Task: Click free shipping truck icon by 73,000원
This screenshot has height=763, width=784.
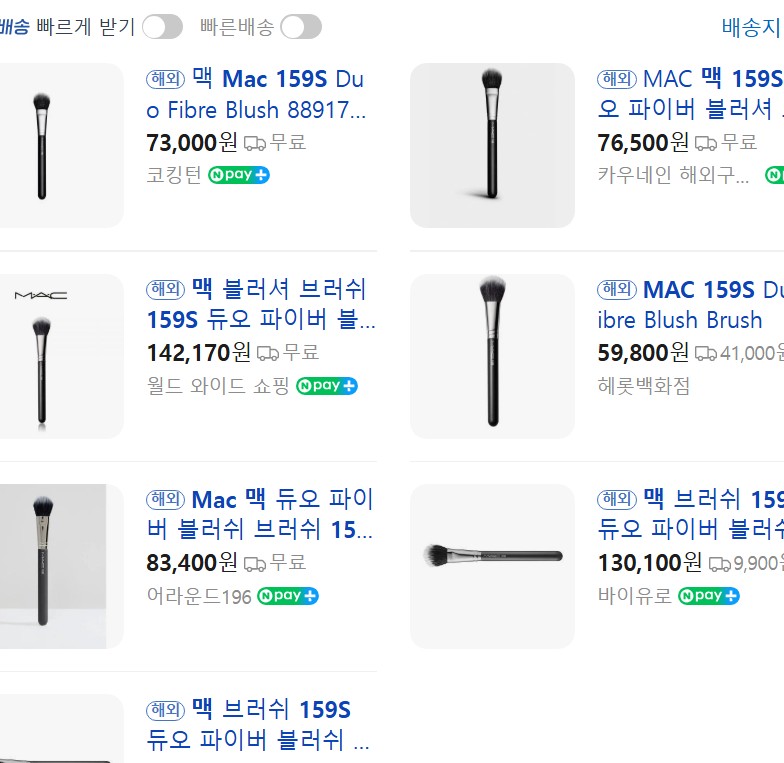Action: [255, 143]
